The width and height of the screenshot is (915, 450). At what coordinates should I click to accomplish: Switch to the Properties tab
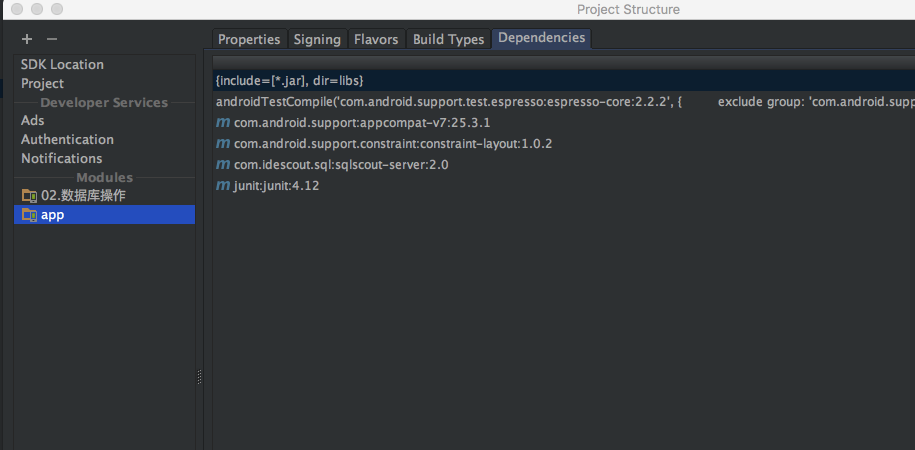pos(249,40)
